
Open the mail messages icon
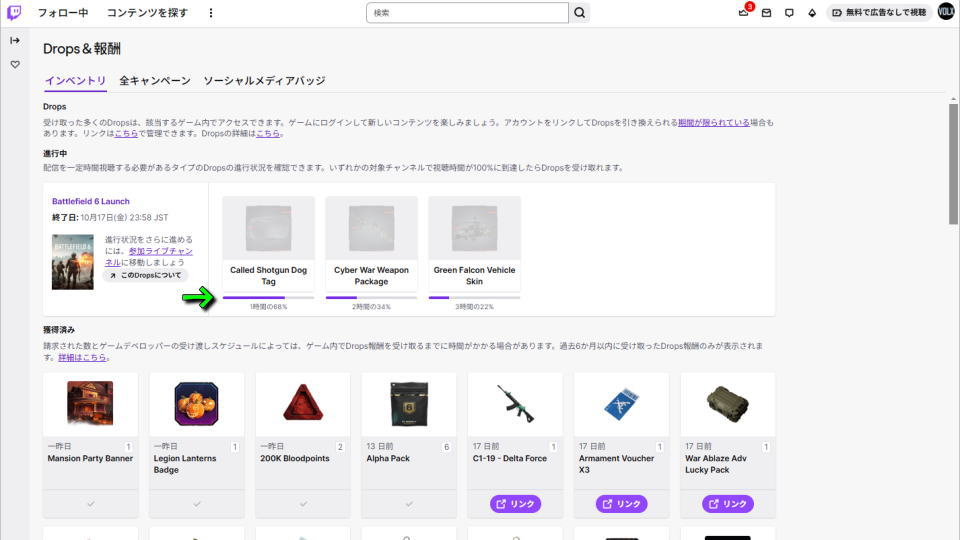coord(766,13)
